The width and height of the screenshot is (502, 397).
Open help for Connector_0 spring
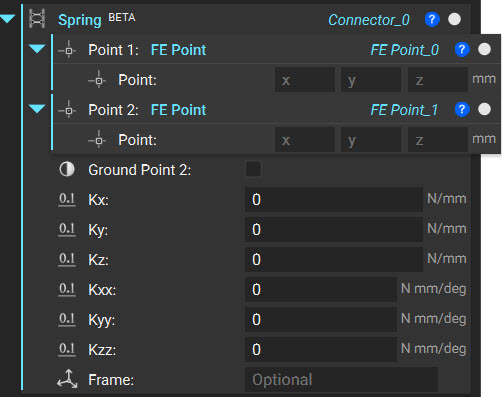pyautogui.click(x=432, y=19)
